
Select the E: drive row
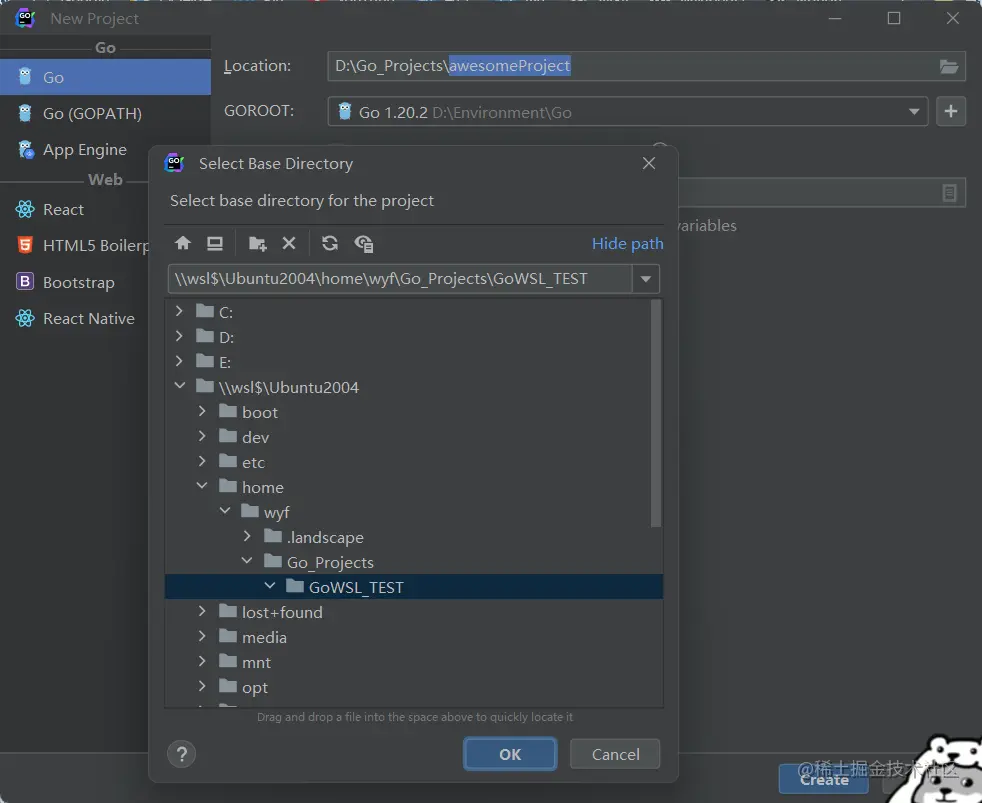click(x=413, y=362)
